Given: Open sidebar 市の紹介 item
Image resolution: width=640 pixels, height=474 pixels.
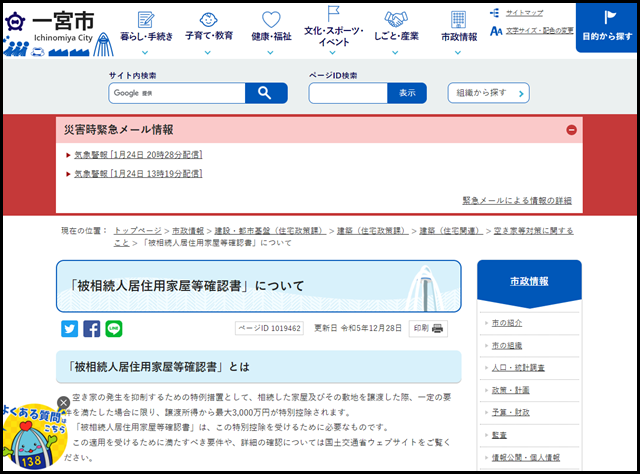Looking at the screenshot, I should (x=507, y=323).
